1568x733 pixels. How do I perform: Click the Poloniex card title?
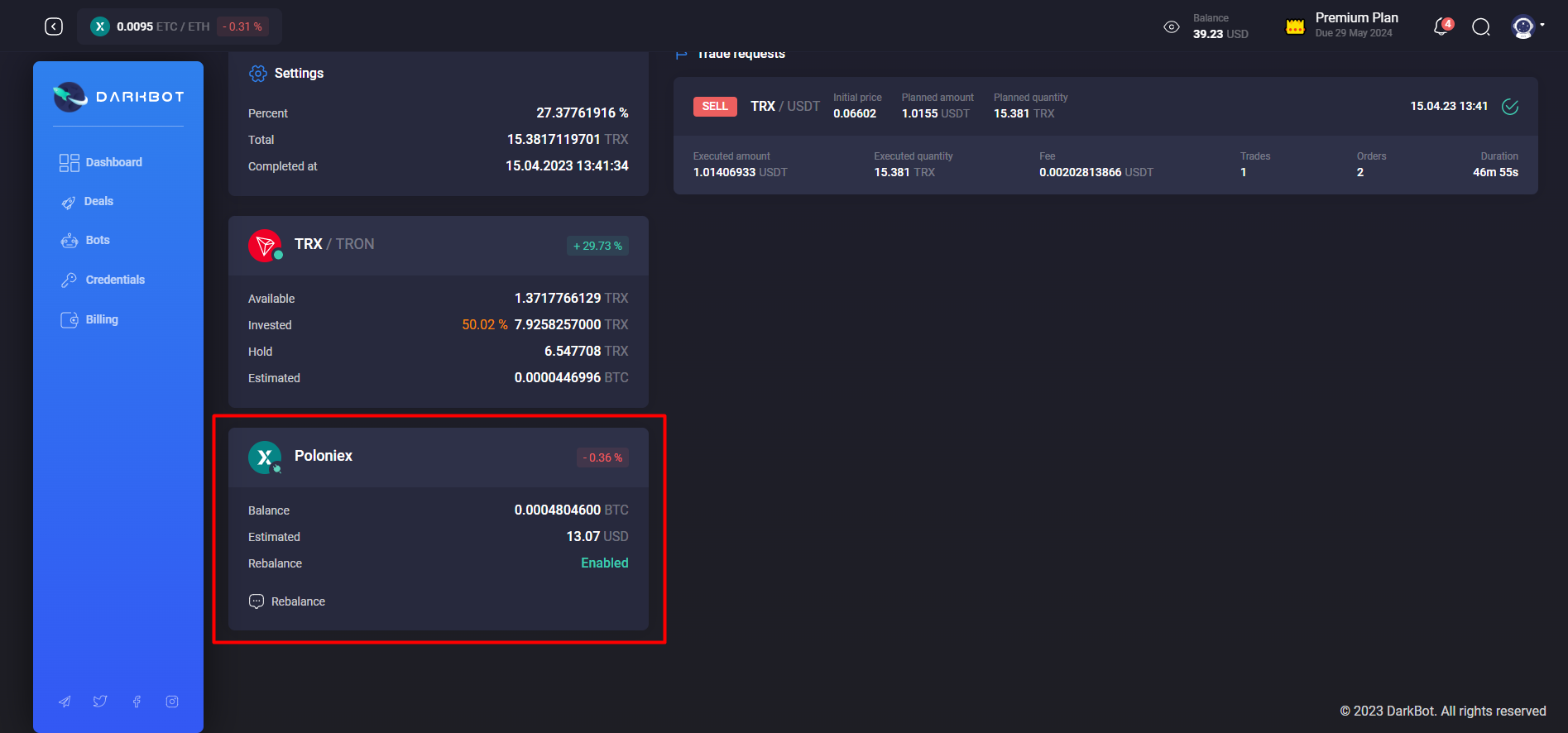pos(324,456)
